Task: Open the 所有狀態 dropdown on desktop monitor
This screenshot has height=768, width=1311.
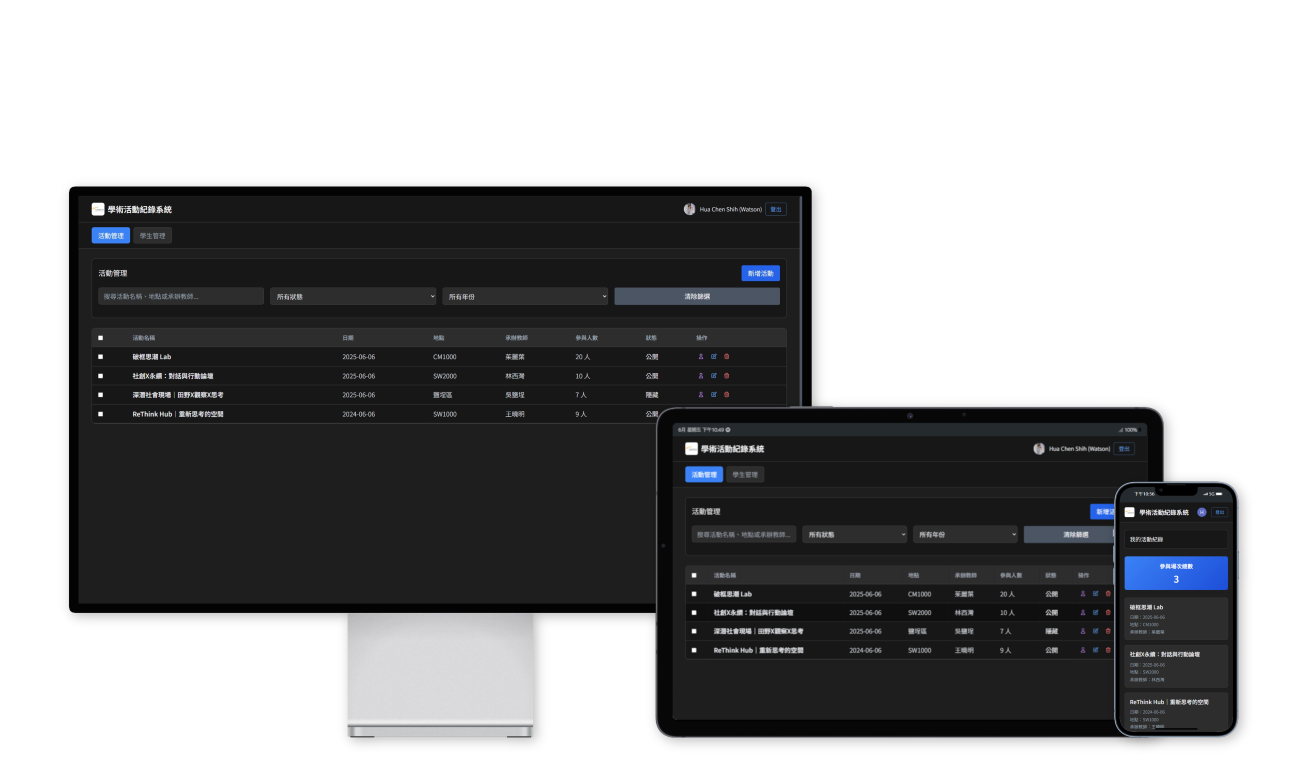Action: coord(353,297)
